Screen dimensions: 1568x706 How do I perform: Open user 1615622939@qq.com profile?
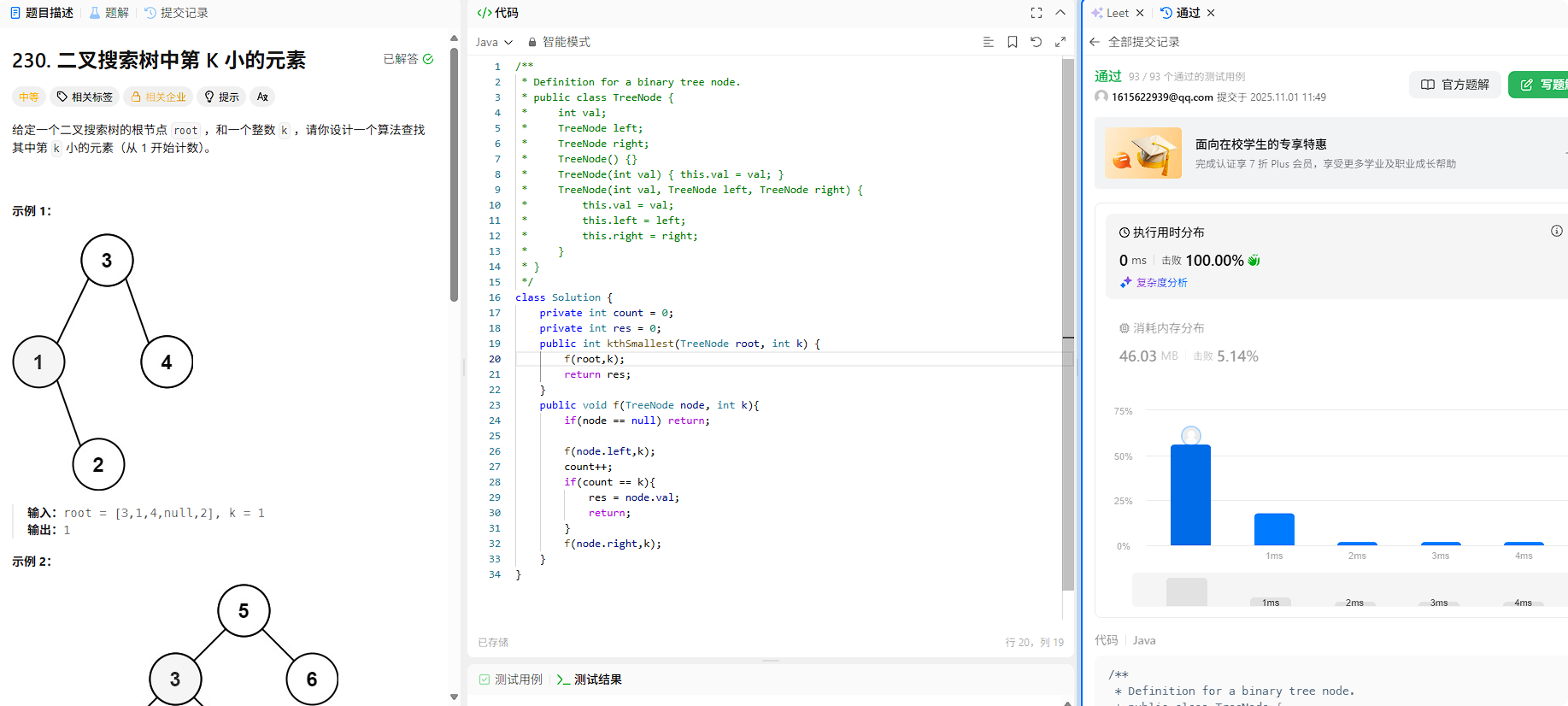pyautogui.click(x=1162, y=97)
